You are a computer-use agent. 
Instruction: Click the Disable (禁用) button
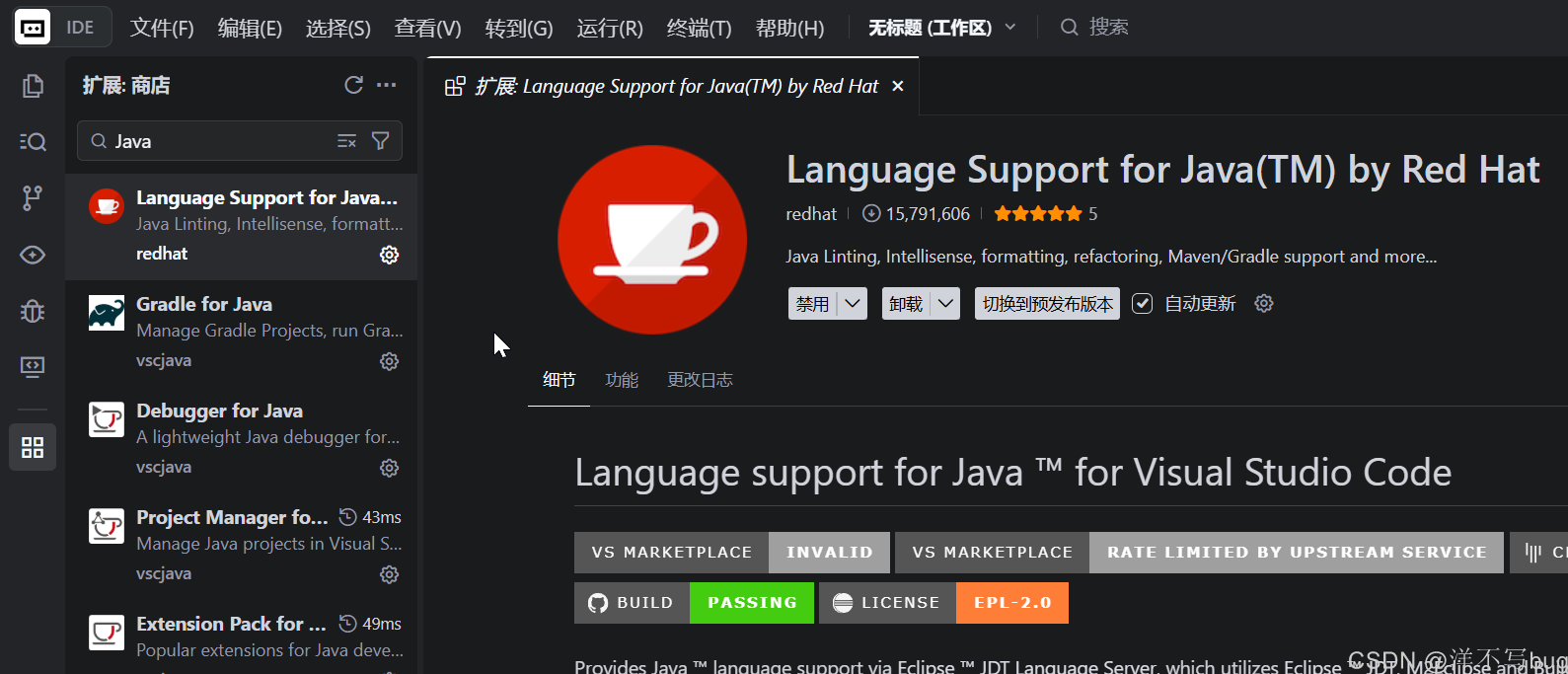tap(813, 303)
